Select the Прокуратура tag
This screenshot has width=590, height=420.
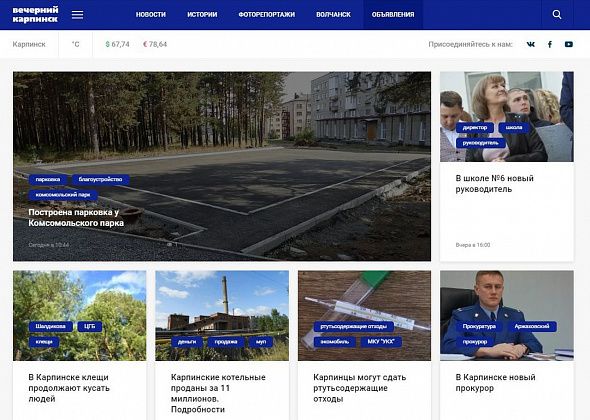pyautogui.click(x=479, y=326)
